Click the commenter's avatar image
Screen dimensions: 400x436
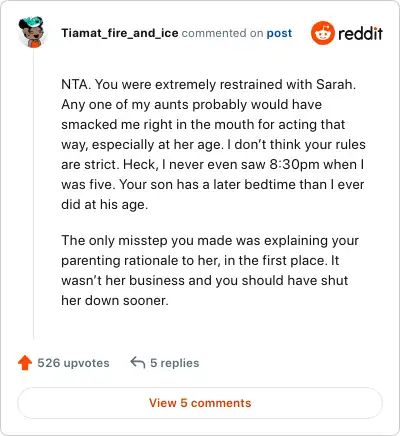[x=31, y=32]
